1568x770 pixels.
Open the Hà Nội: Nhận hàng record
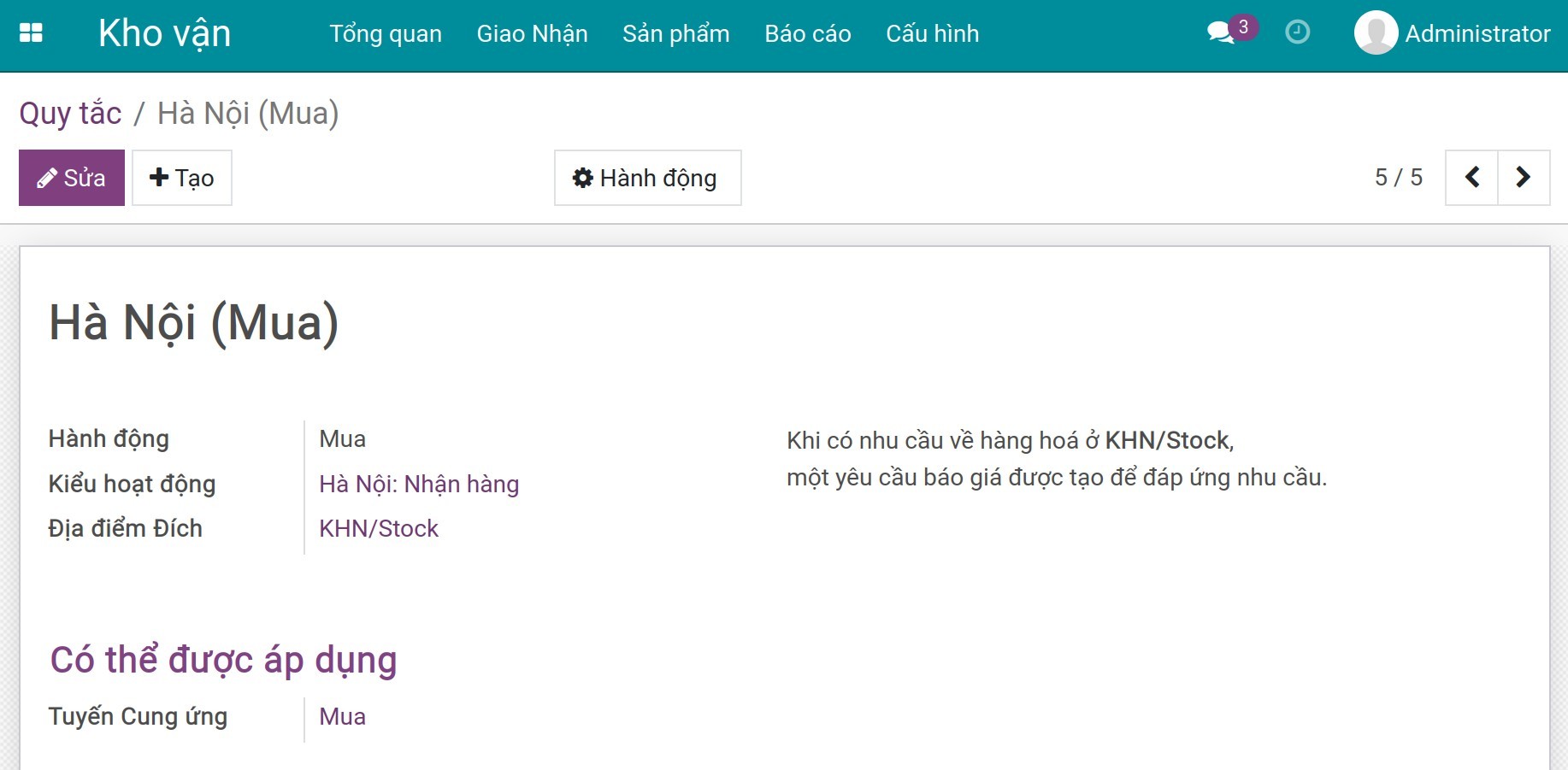(419, 484)
